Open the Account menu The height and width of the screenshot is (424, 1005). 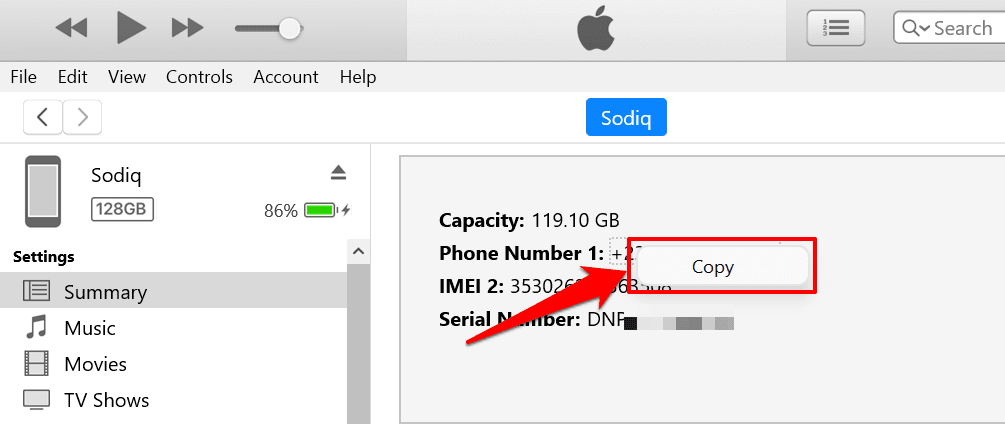click(286, 77)
